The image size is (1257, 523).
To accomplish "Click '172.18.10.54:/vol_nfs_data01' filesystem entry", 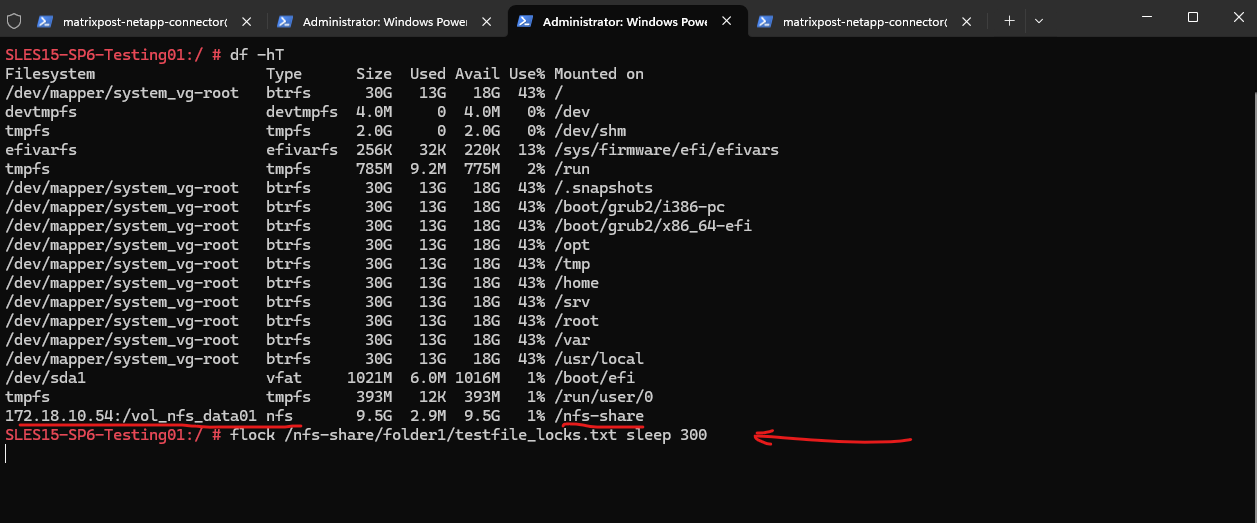I will pyautogui.click(x=131, y=416).
